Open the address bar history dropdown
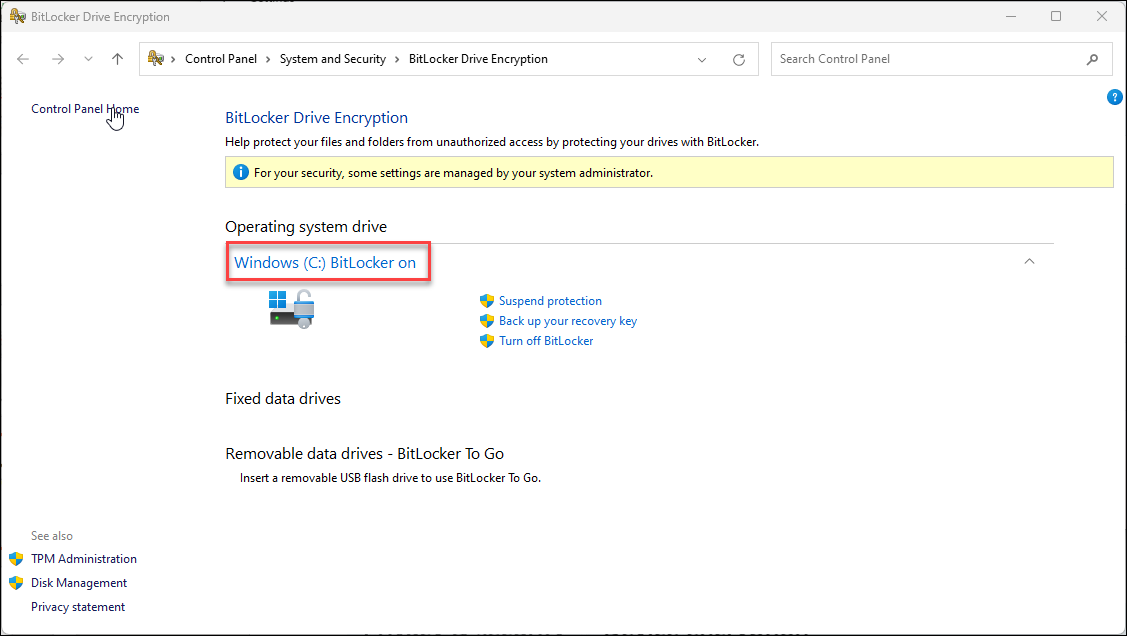The width and height of the screenshot is (1127, 636). click(x=701, y=59)
